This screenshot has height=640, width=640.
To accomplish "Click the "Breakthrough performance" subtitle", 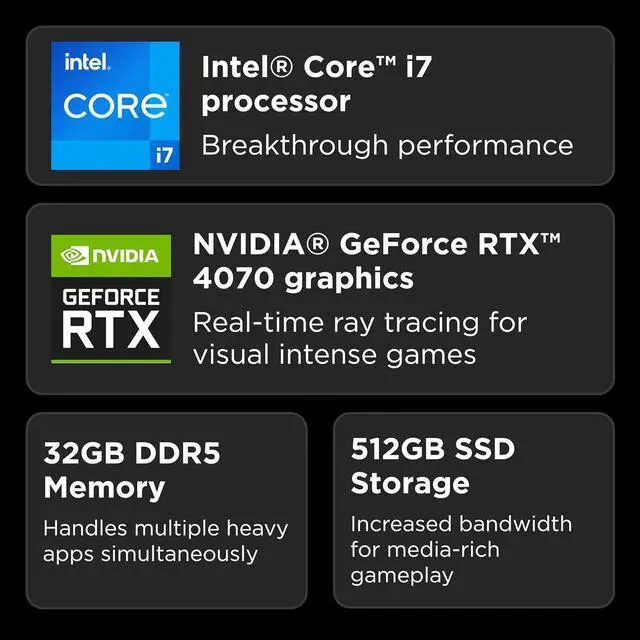I will click(387, 145).
